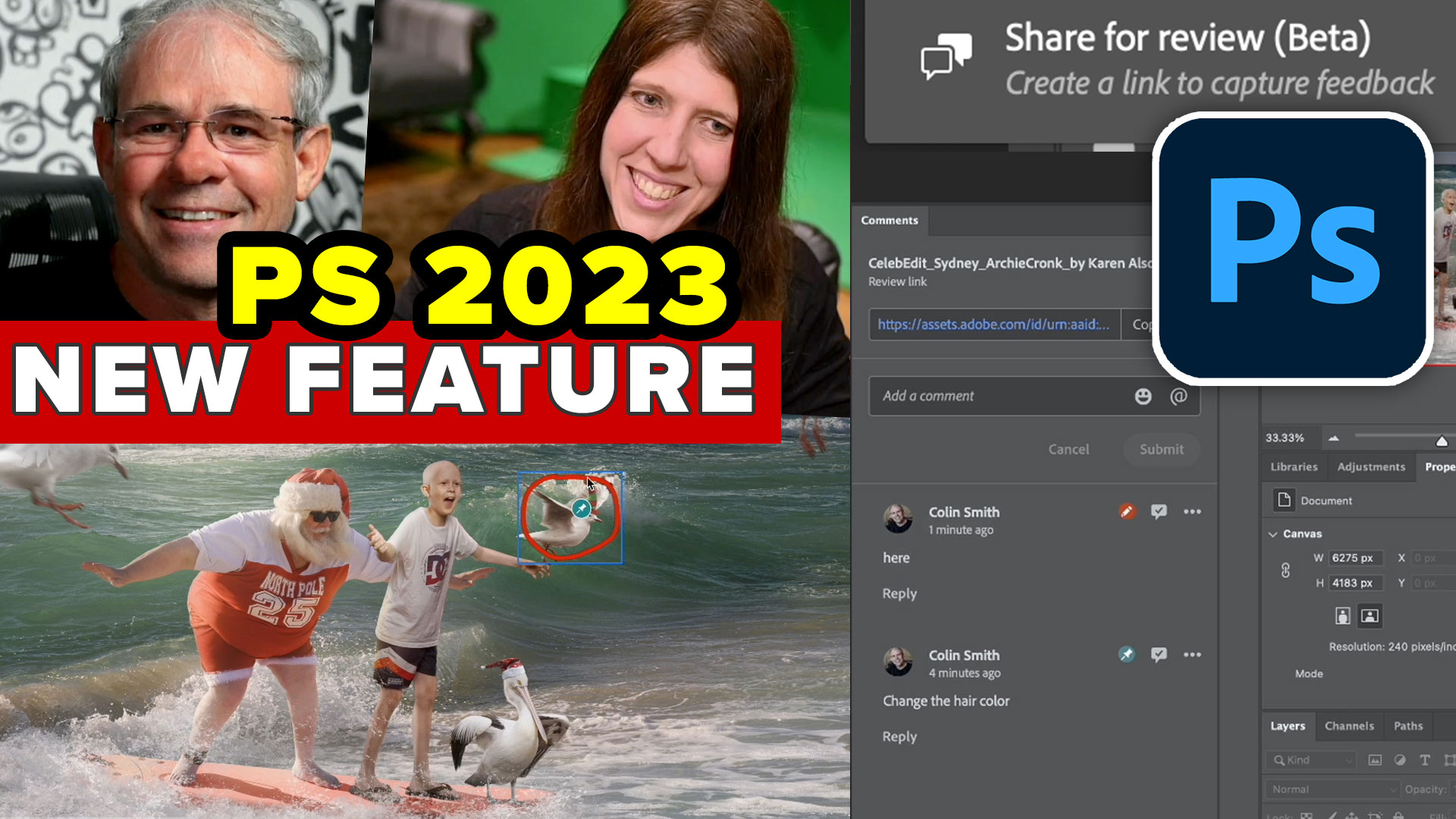The height and width of the screenshot is (819, 1456).
Task: Click the Share for review speech bubbles icon
Action: [x=946, y=56]
